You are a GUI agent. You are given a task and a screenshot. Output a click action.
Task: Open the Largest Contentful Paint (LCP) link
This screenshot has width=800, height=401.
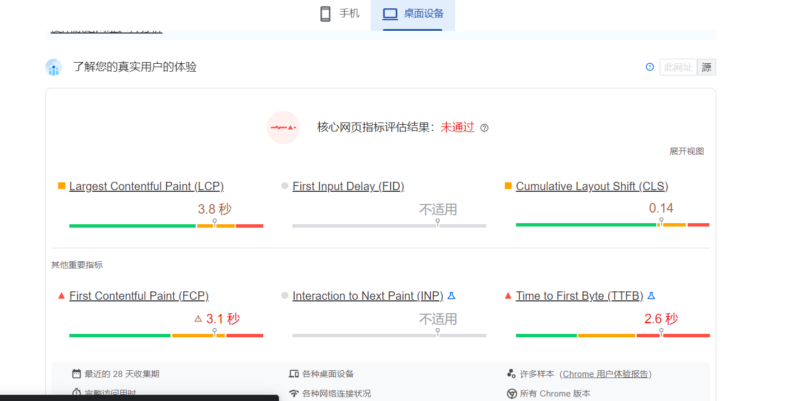[x=146, y=186]
